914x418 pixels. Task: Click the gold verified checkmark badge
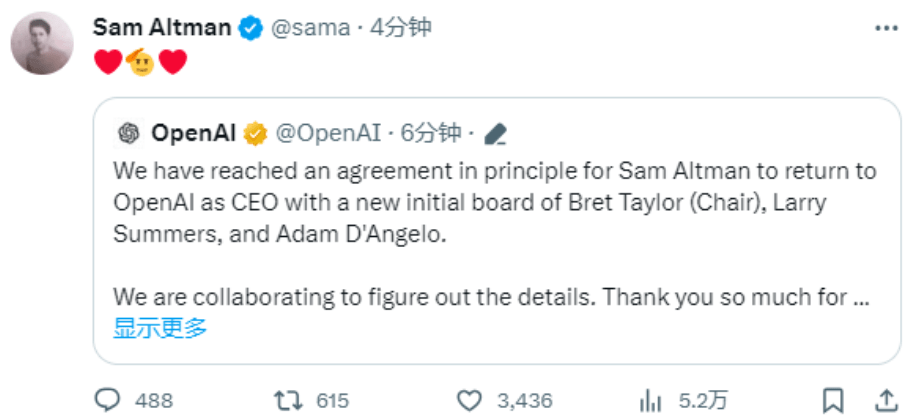tap(255, 132)
